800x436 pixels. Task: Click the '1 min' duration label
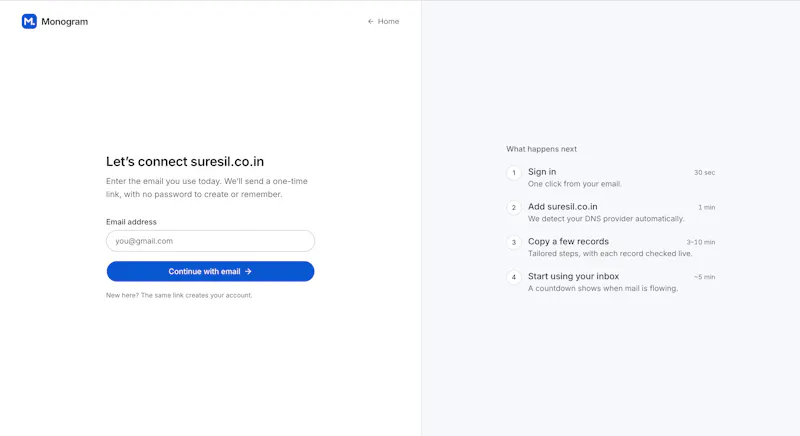pyautogui.click(x=707, y=207)
